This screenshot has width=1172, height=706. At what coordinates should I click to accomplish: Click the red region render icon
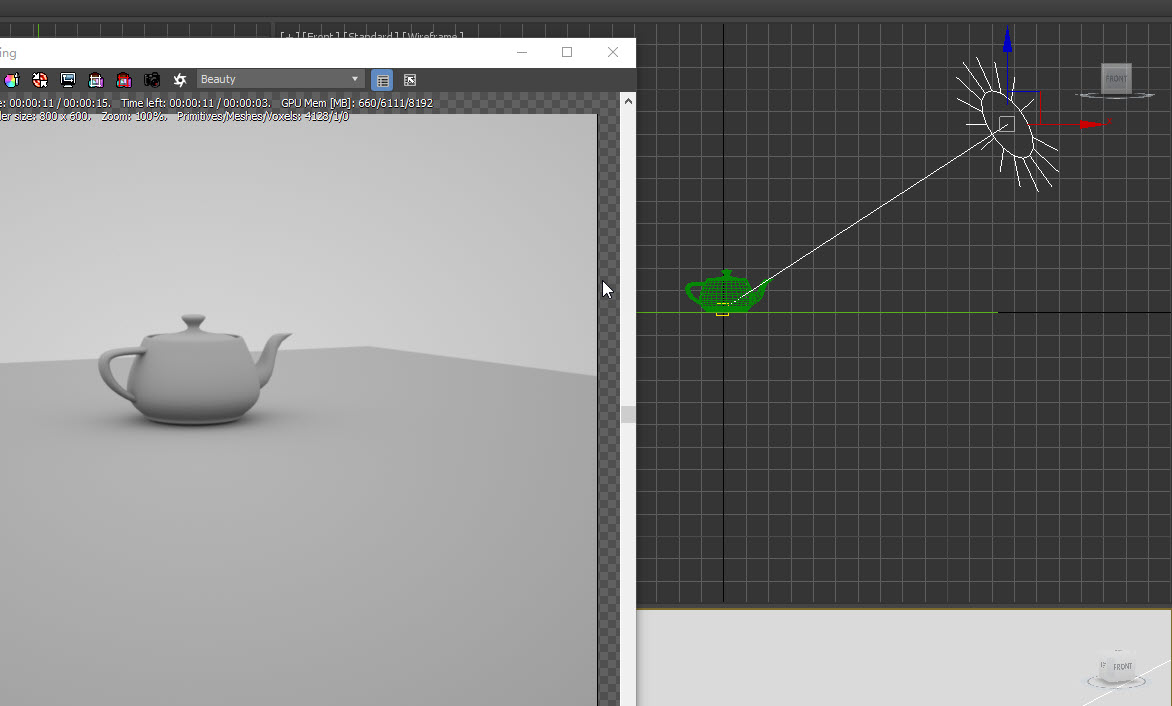pos(124,80)
